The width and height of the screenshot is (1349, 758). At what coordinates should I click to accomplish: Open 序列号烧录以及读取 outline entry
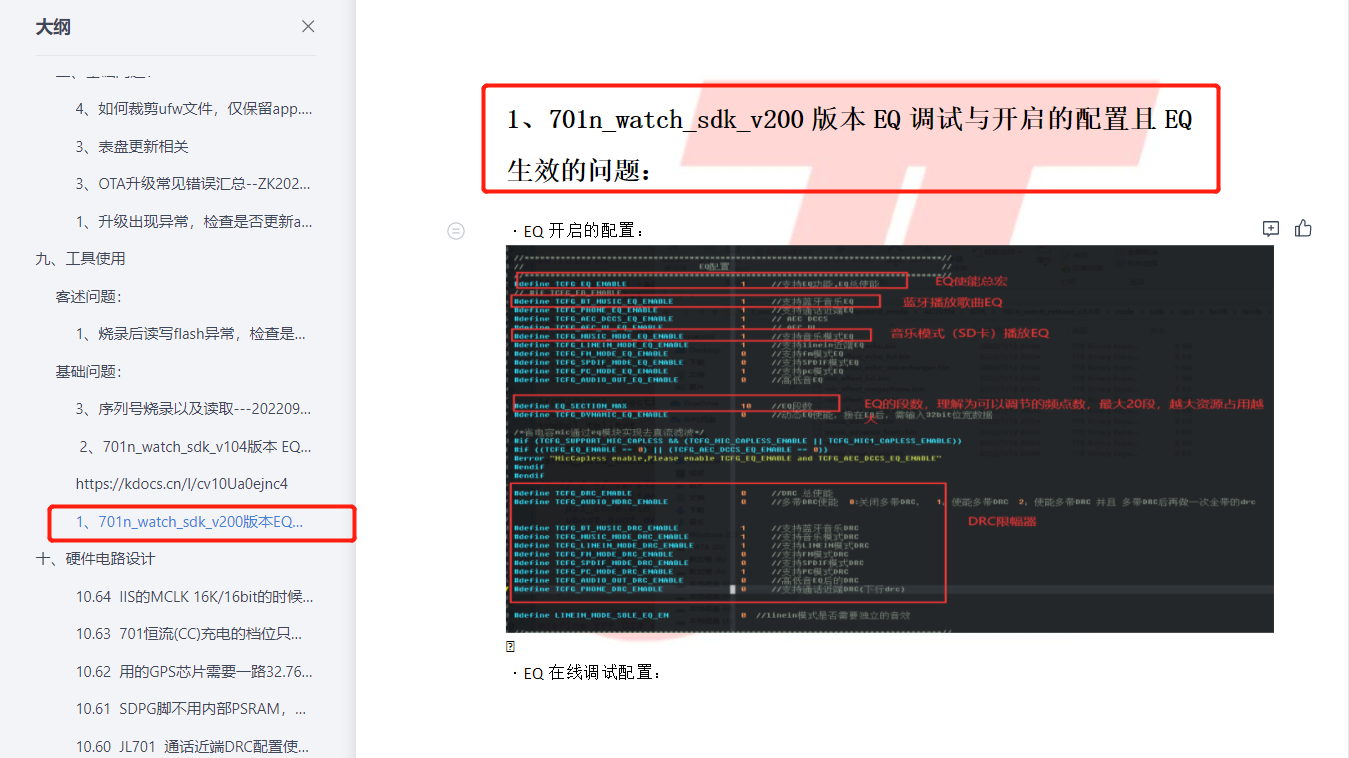tap(193, 409)
